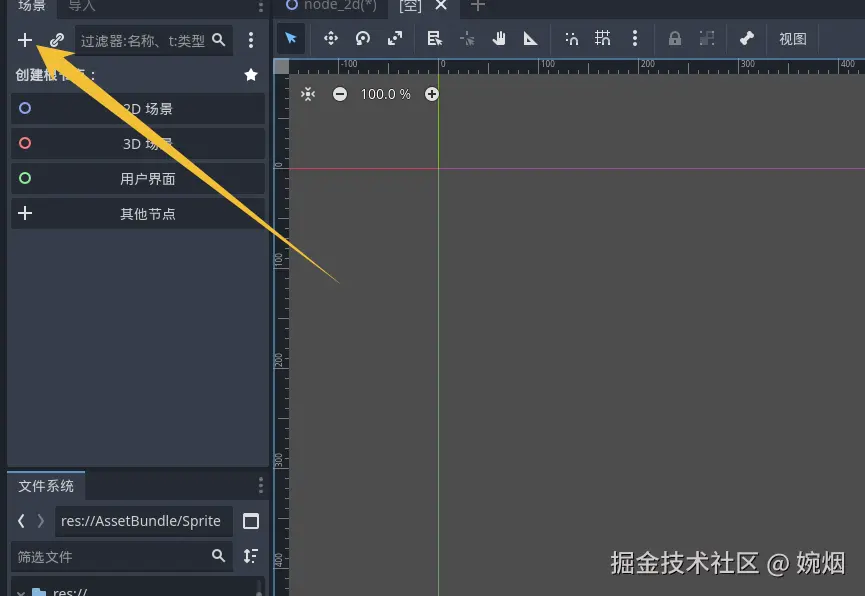865x596 pixels.
Task: Add a new scene tab
Action: (478, 6)
